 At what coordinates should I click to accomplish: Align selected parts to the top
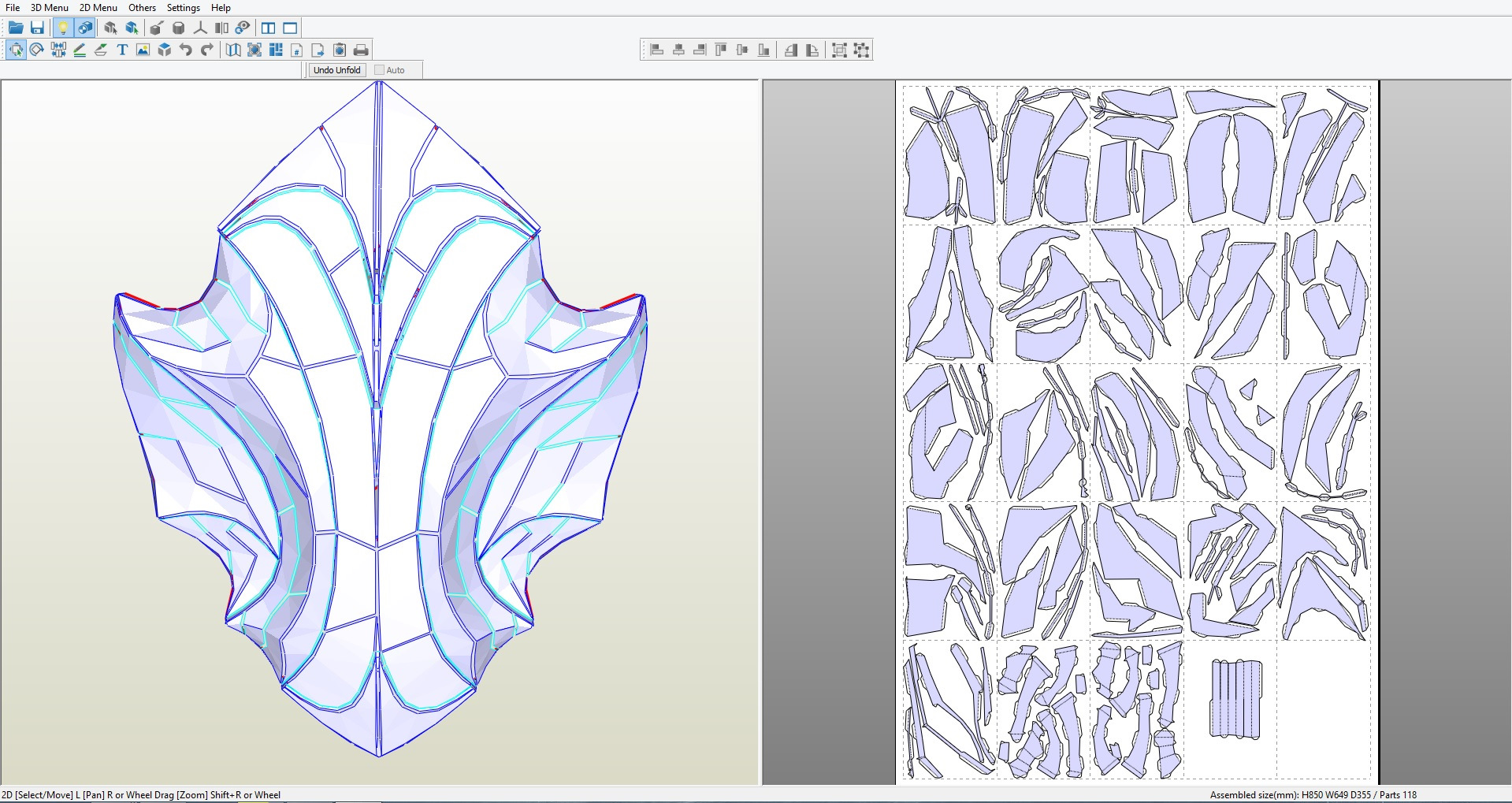click(721, 50)
